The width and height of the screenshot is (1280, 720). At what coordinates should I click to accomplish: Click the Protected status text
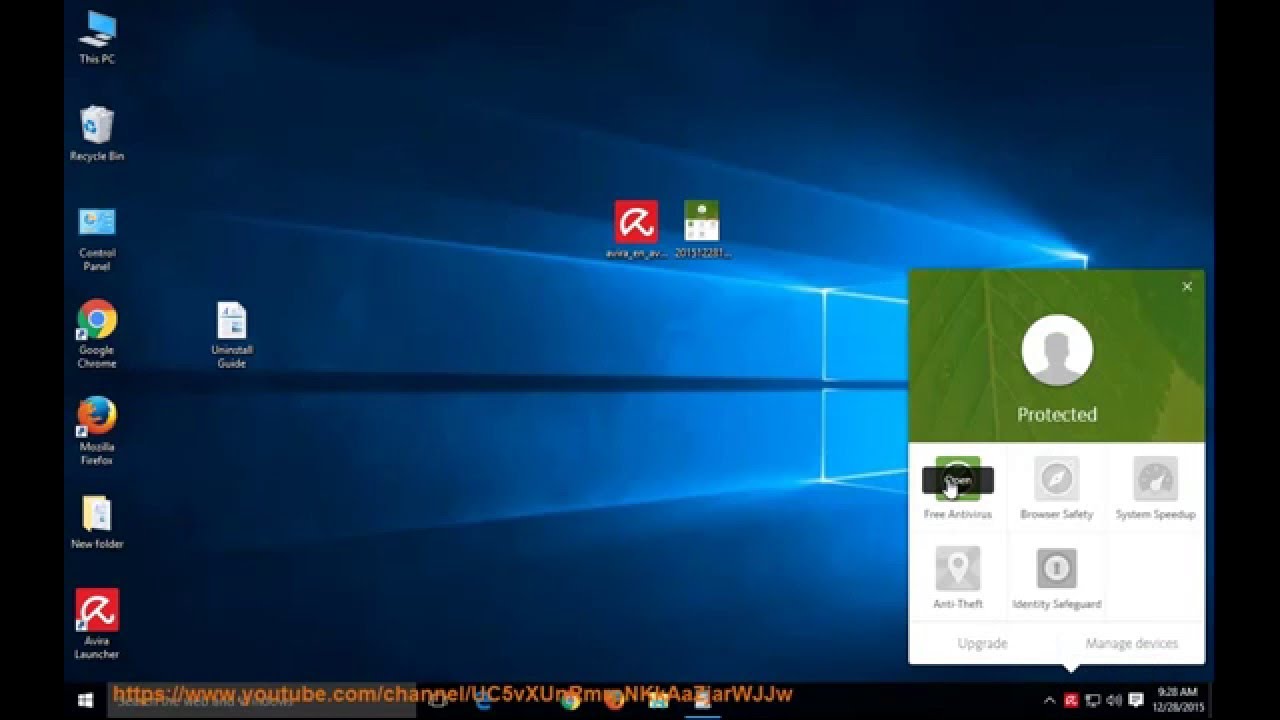tap(1057, 414)
